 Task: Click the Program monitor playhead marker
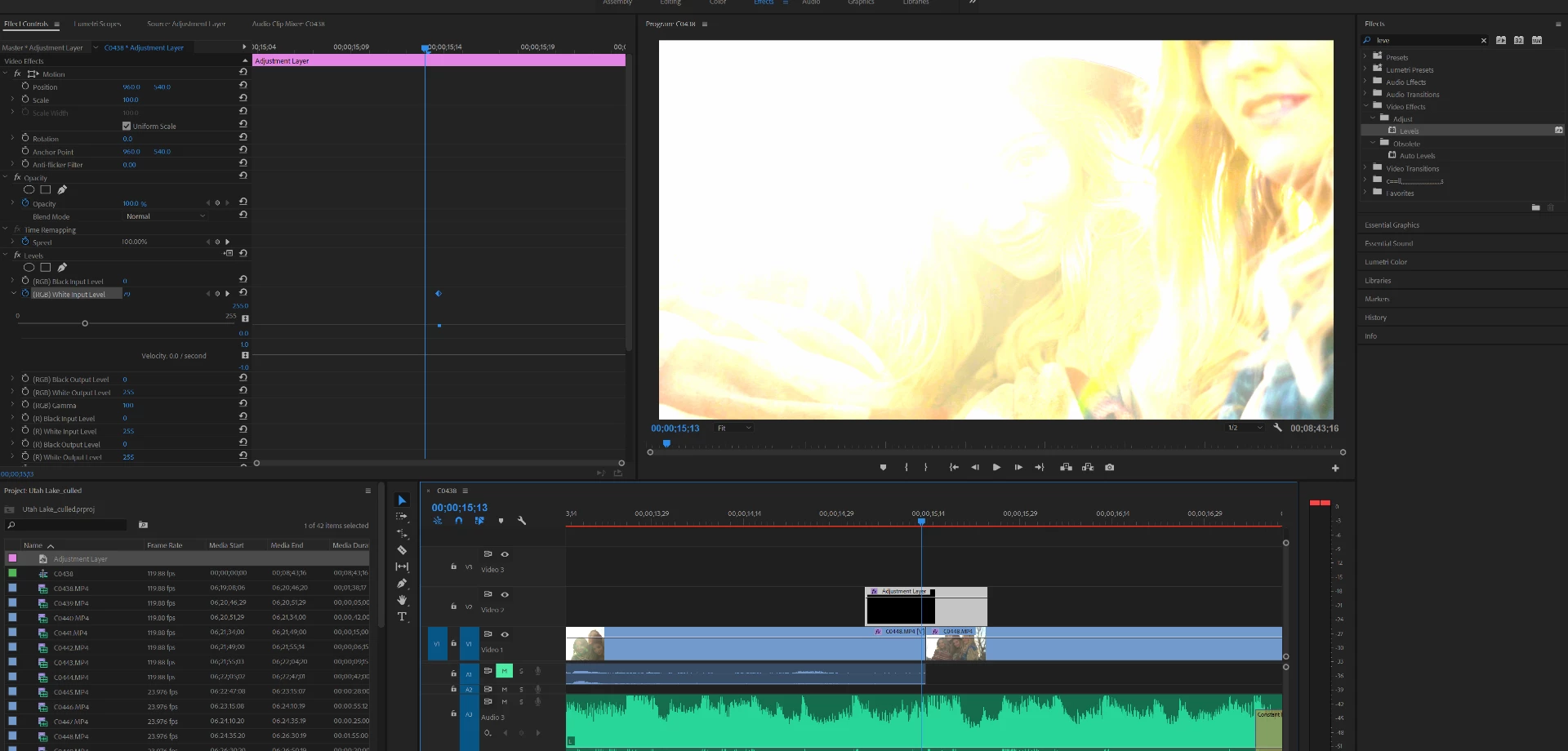click(666, 444)
